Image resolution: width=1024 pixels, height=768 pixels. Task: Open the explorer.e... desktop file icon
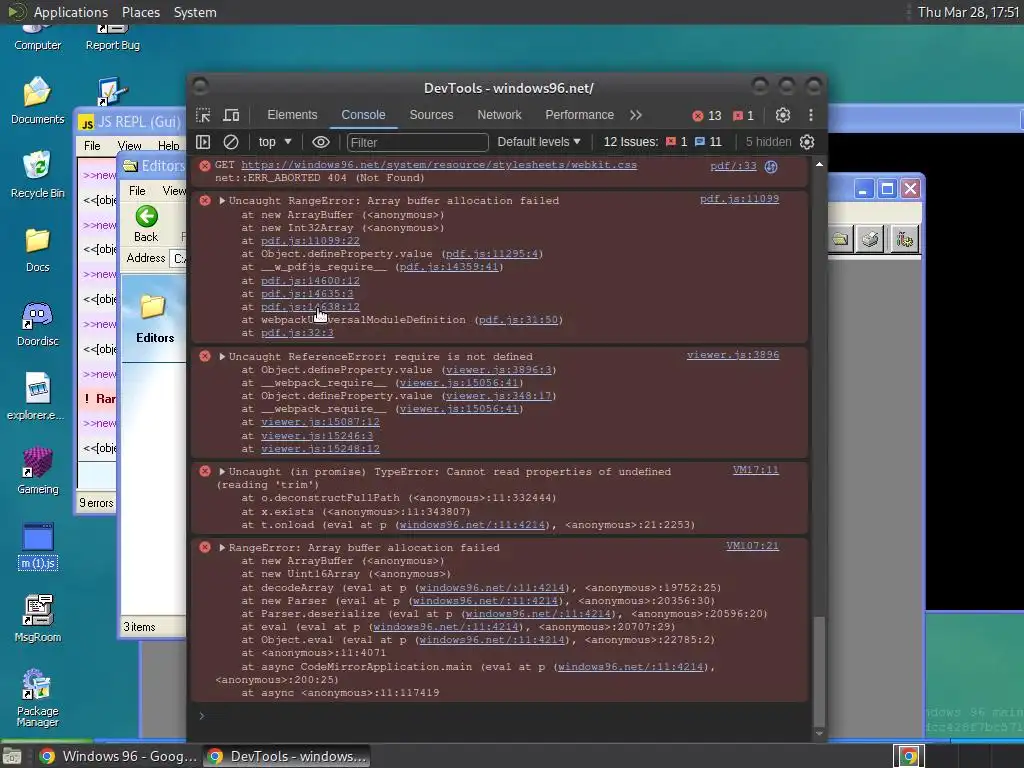coord(36,396)
